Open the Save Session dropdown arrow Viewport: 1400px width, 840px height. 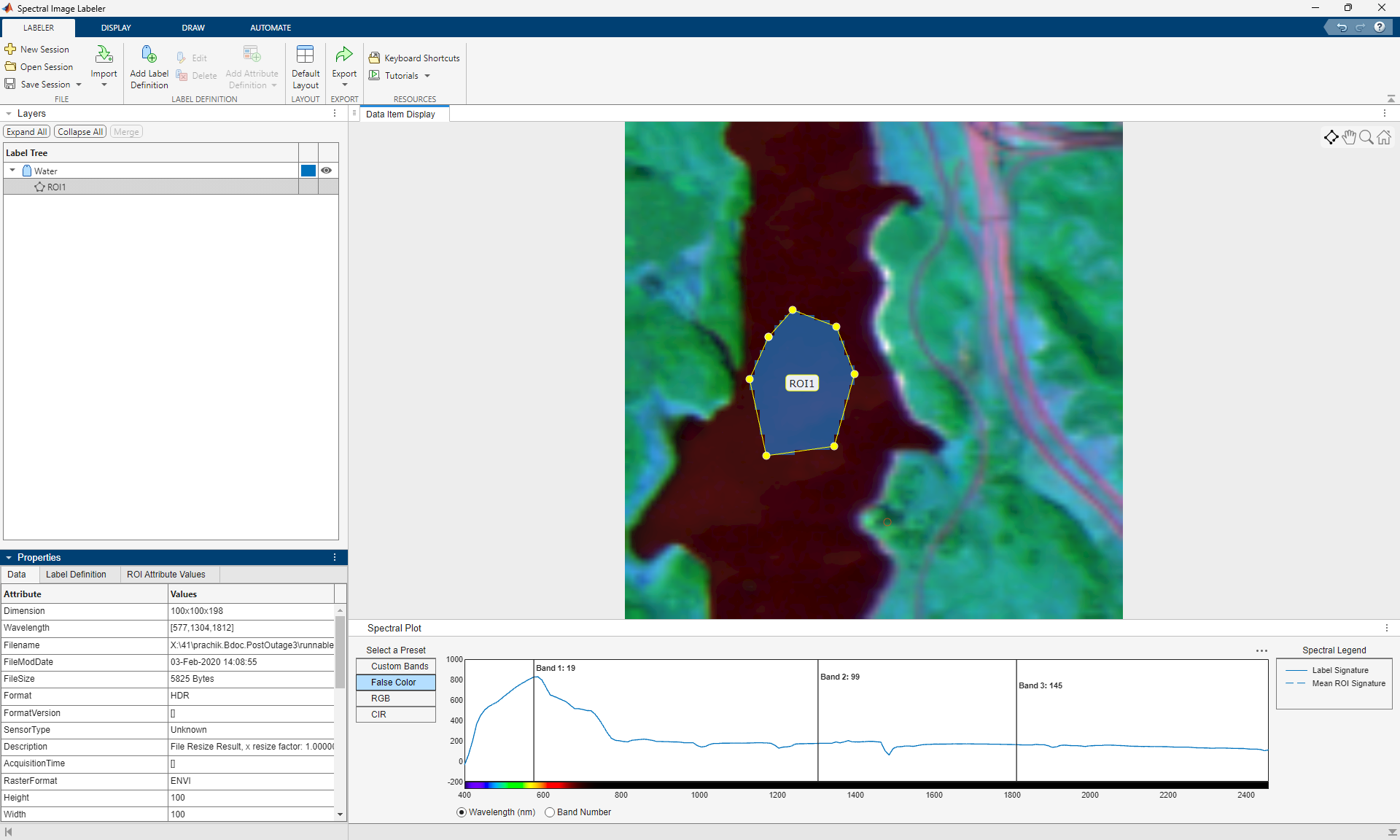(x=79, y=84)
